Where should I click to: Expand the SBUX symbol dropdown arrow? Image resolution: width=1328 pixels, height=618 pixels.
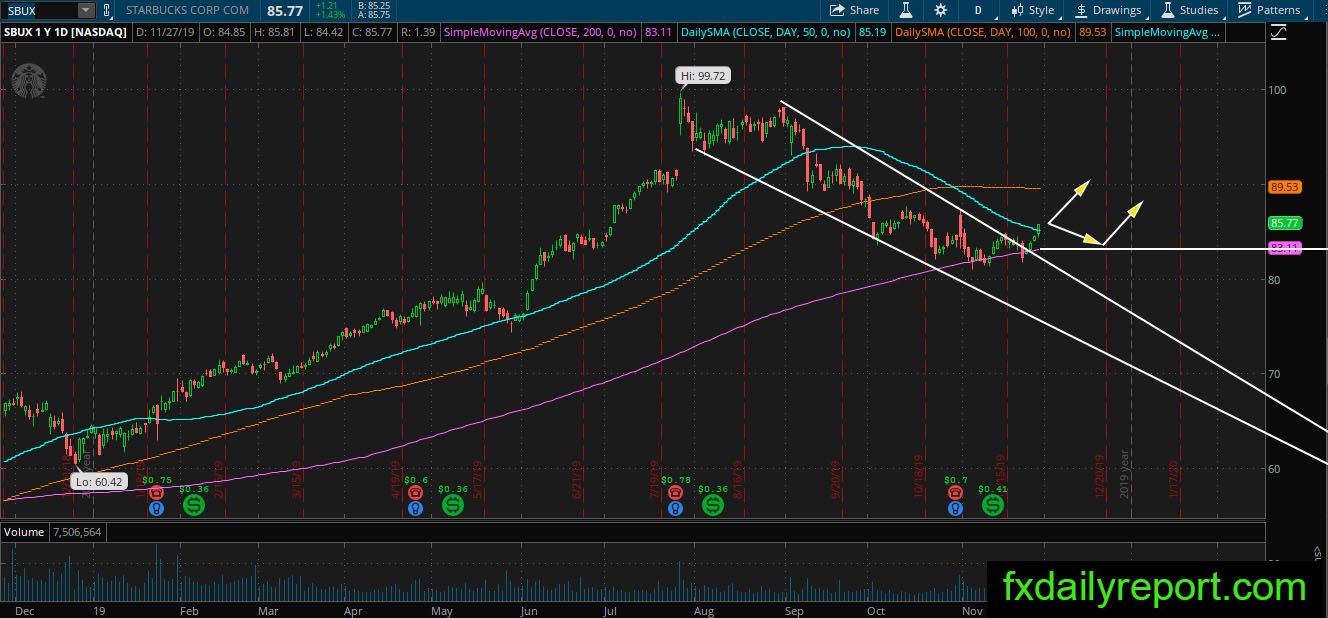coord(85,10)
